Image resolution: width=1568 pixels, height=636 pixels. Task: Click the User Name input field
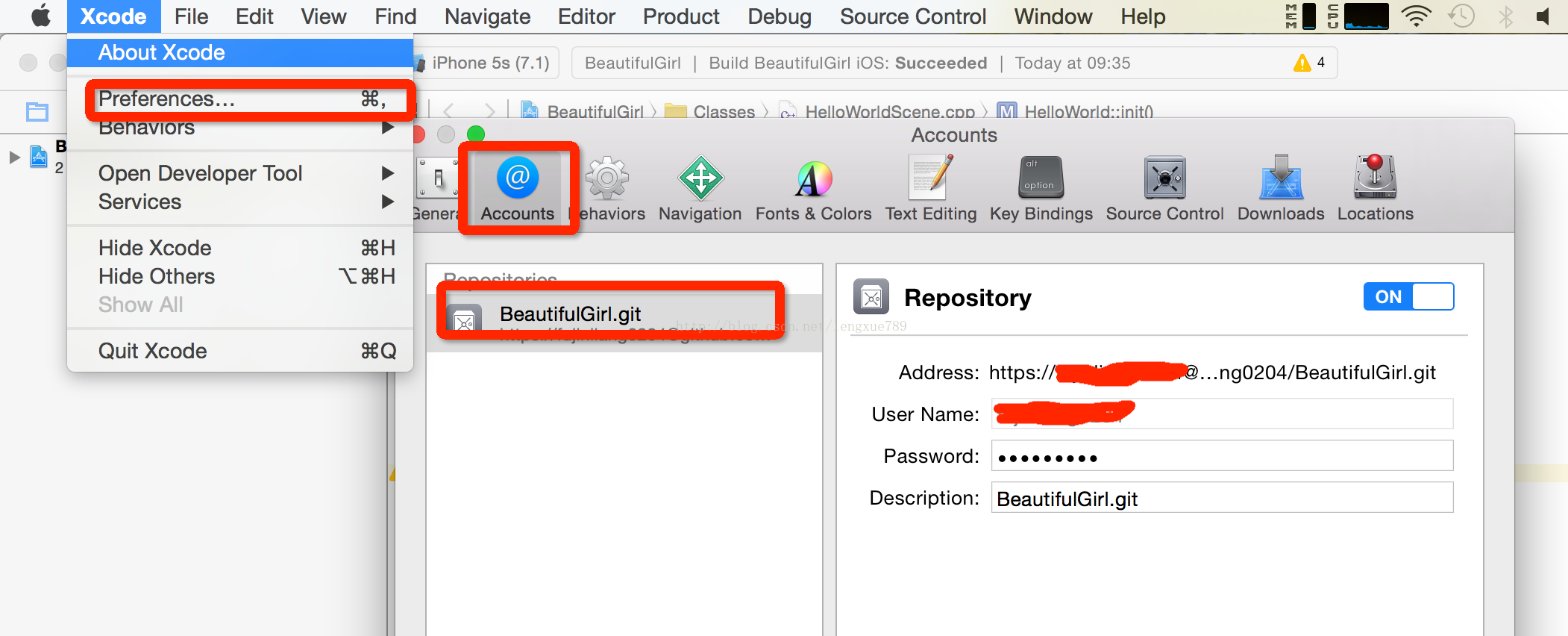(x=1222, y=414)
